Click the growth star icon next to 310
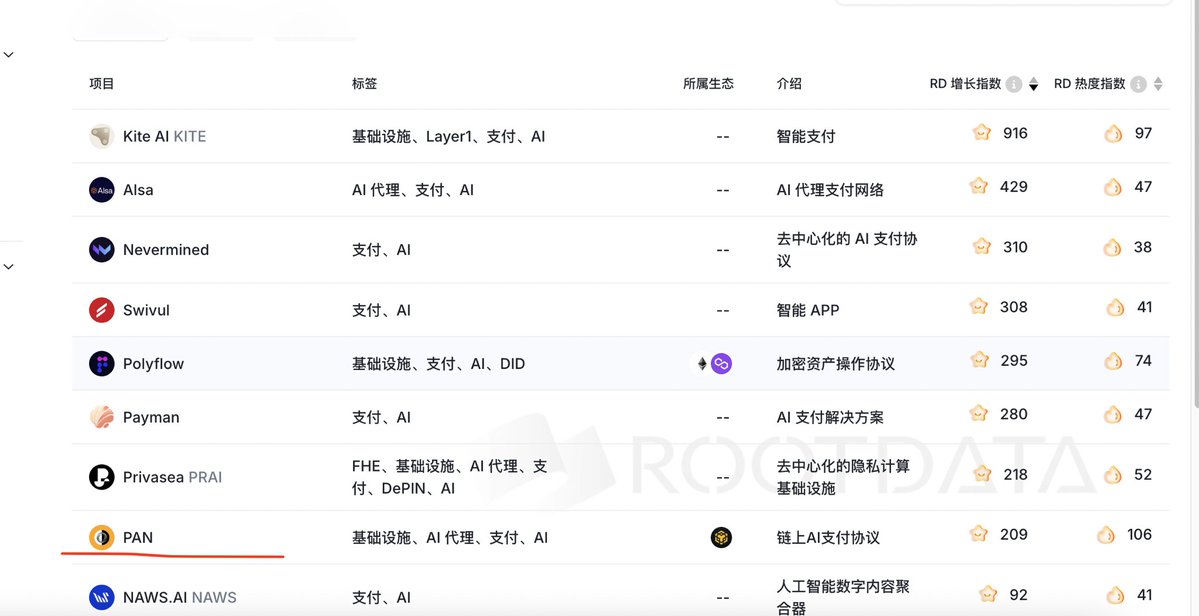The height and width of the screenshot is (616, 1199). [x=982, y=246]
